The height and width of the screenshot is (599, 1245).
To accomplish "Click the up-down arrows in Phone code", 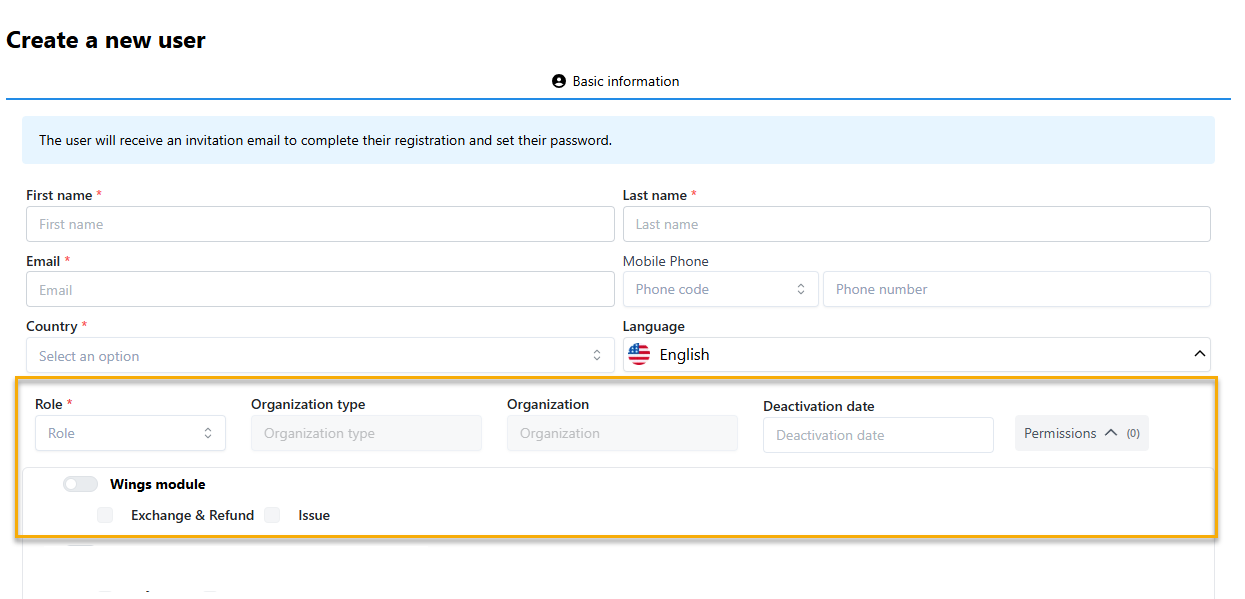I will click(801, 289).
